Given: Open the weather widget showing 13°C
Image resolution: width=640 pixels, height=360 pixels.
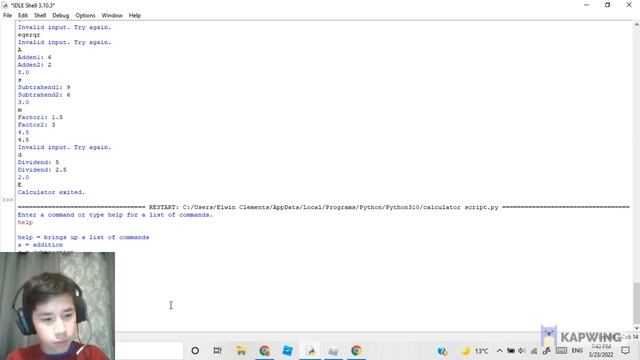Looking at the screenshot, I should pyautogui.click(x=475, y=351).
